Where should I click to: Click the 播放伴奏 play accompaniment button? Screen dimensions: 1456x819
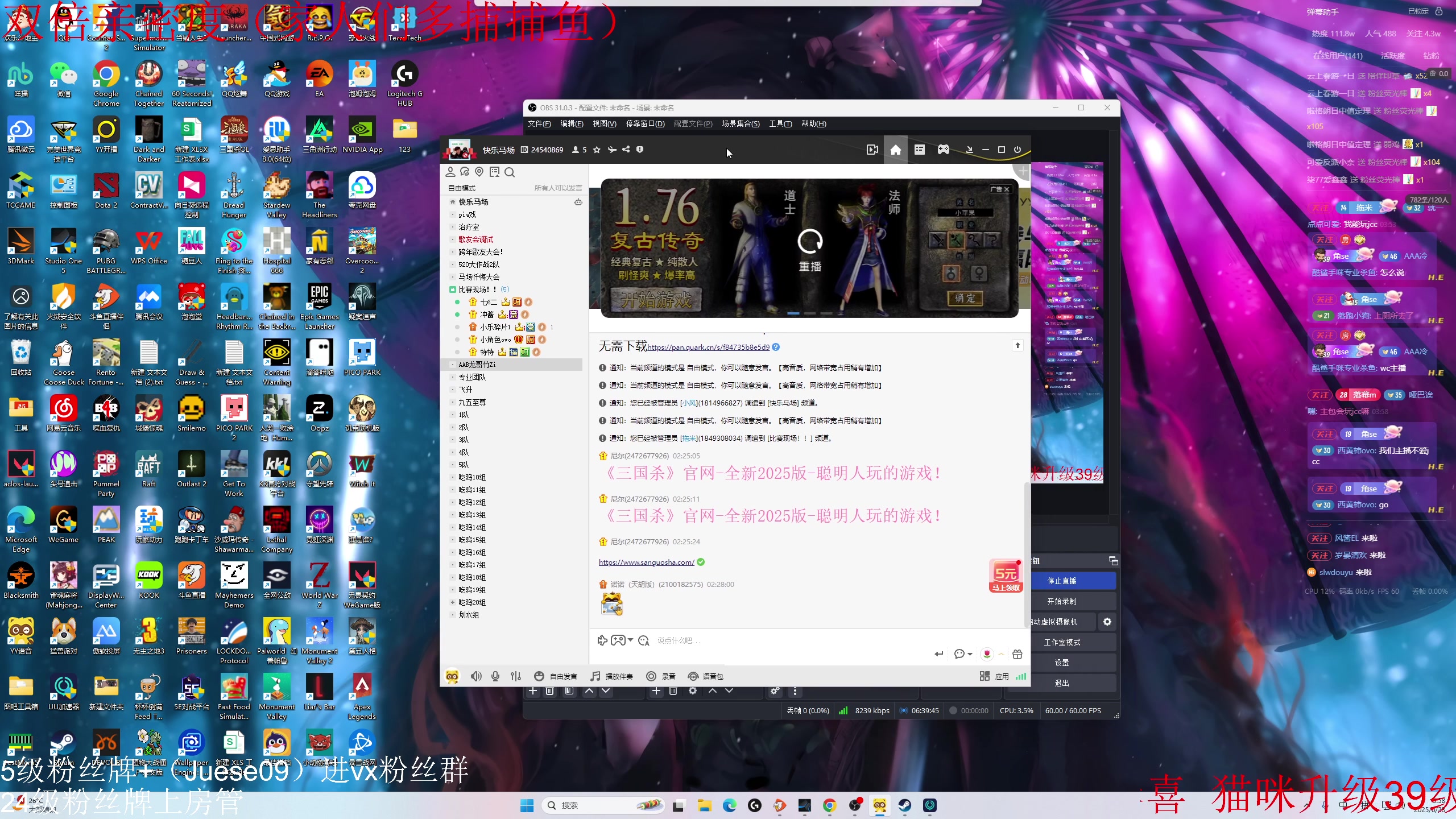coord(612,676)
